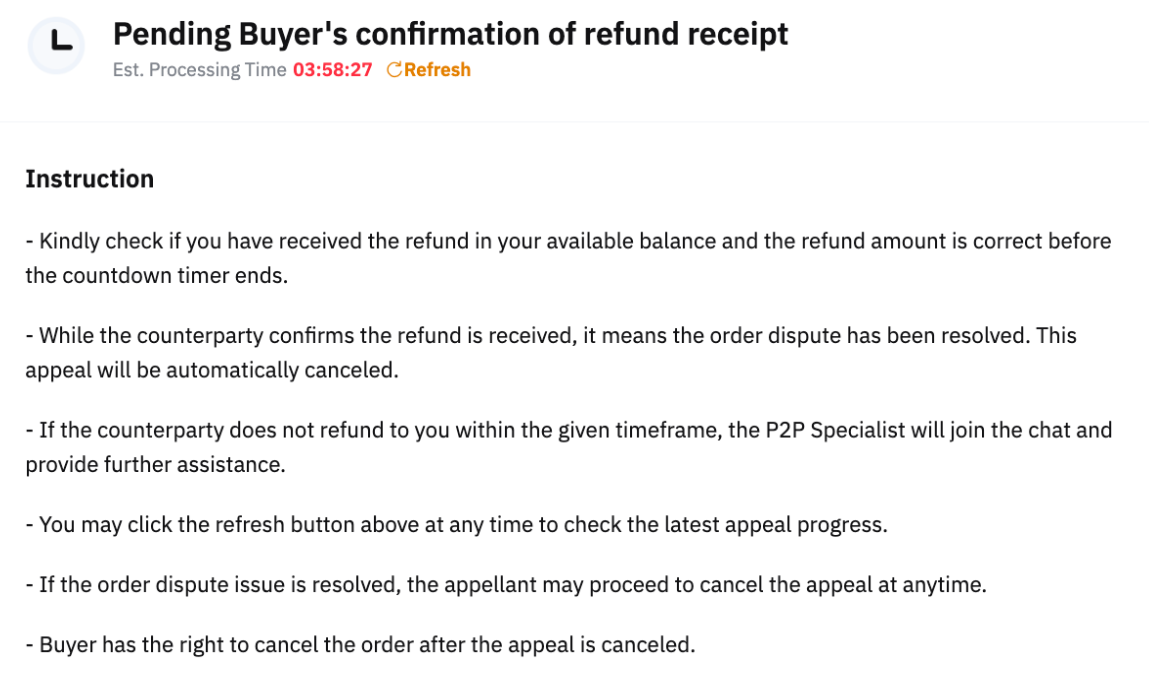Select the title Pending Buyer's confirmation of refund receipt

pos(450,33)
